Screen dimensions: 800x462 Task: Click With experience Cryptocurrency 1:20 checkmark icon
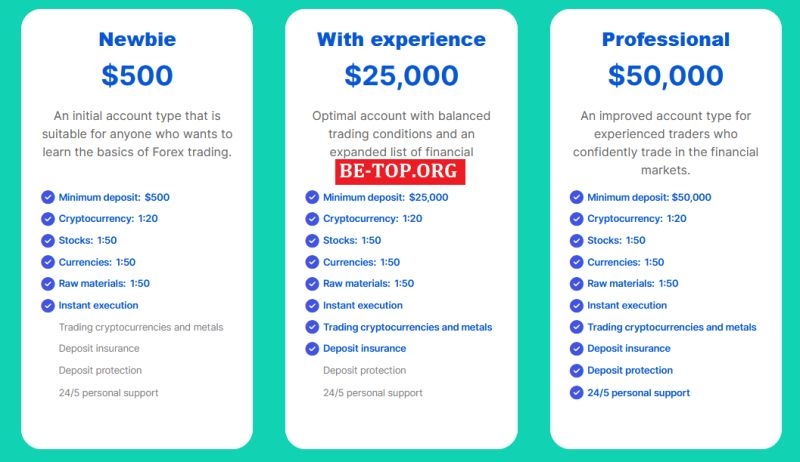click(312, 219)
